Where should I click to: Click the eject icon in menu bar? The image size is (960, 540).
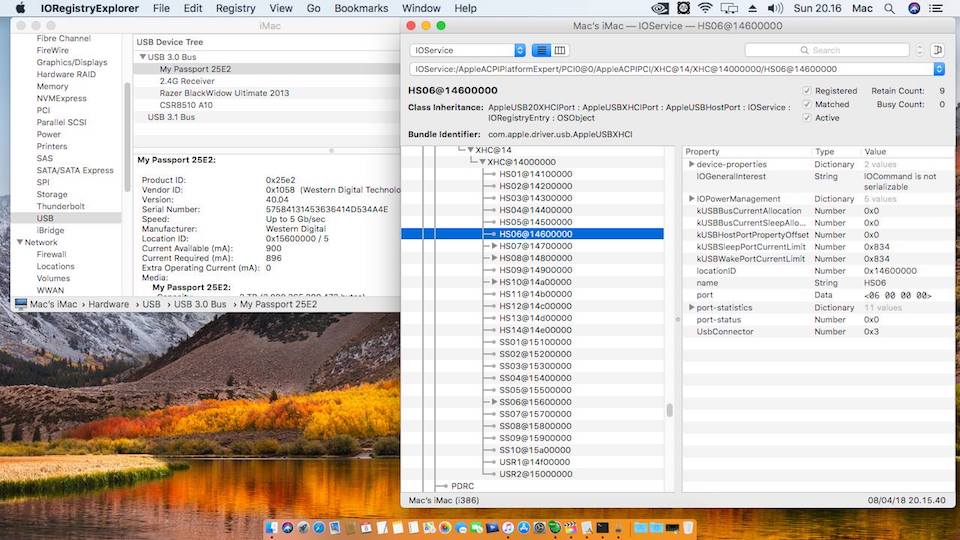752,8
